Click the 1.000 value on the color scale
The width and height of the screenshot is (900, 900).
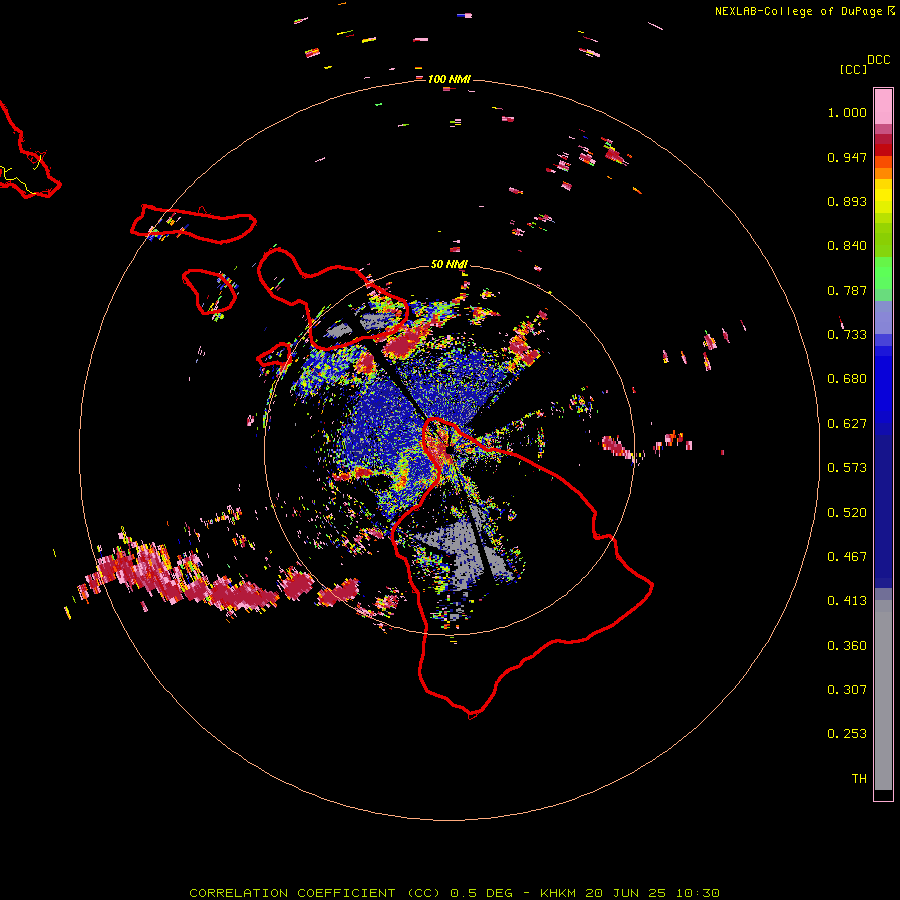pos(847,112)
